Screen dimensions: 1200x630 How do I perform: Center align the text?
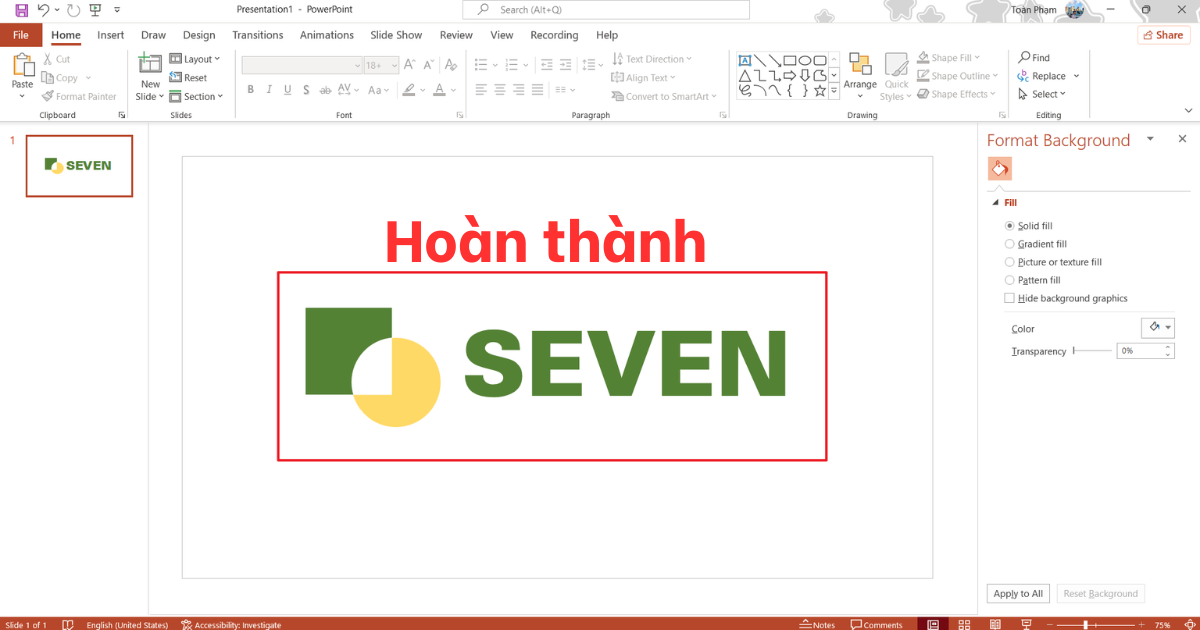point(500,90)
